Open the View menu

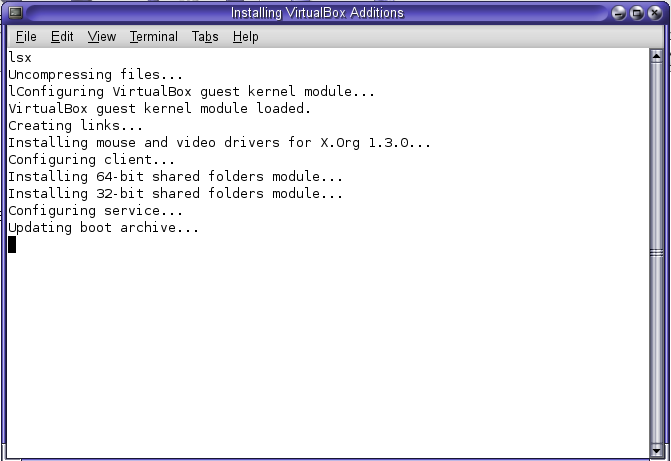click(x=102, y=37)
